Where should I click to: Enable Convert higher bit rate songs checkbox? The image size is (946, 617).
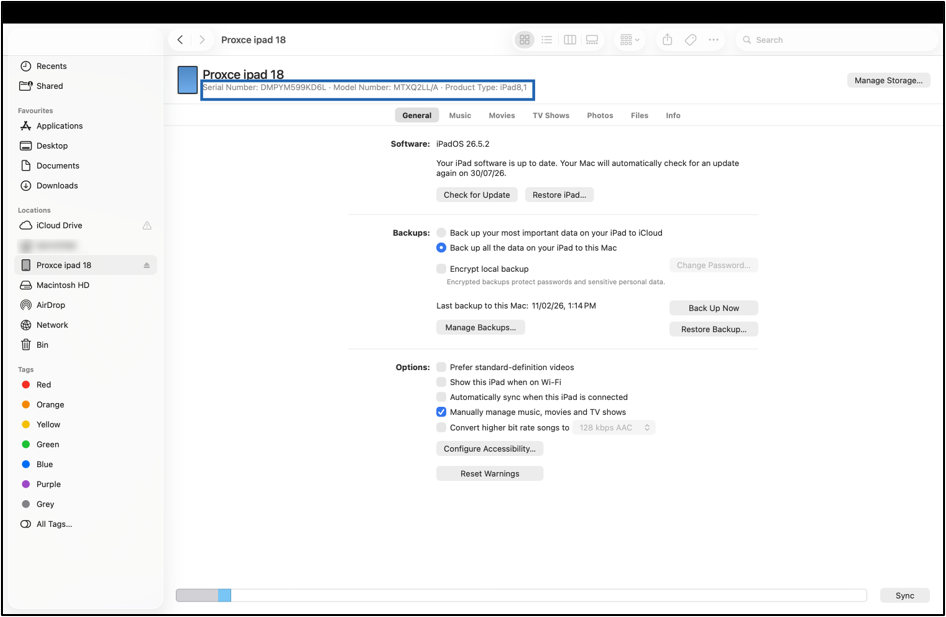[x=441, y=428]
